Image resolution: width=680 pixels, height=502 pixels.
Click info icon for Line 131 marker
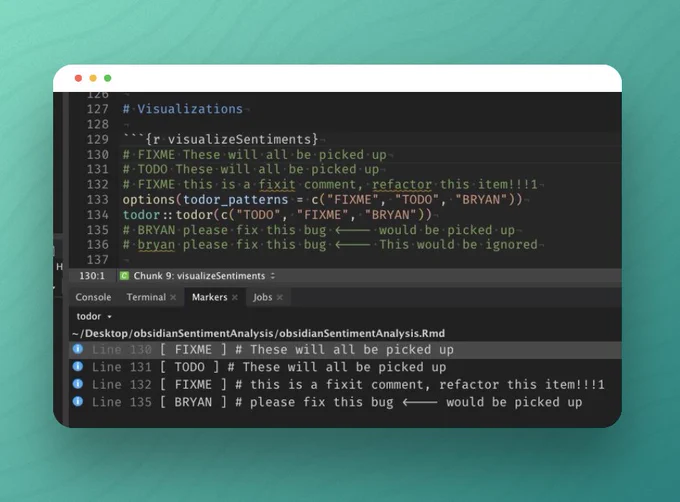click(78, 367)
